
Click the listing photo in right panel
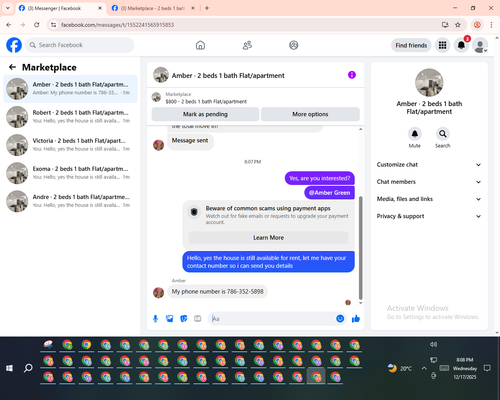click(429, 82)
